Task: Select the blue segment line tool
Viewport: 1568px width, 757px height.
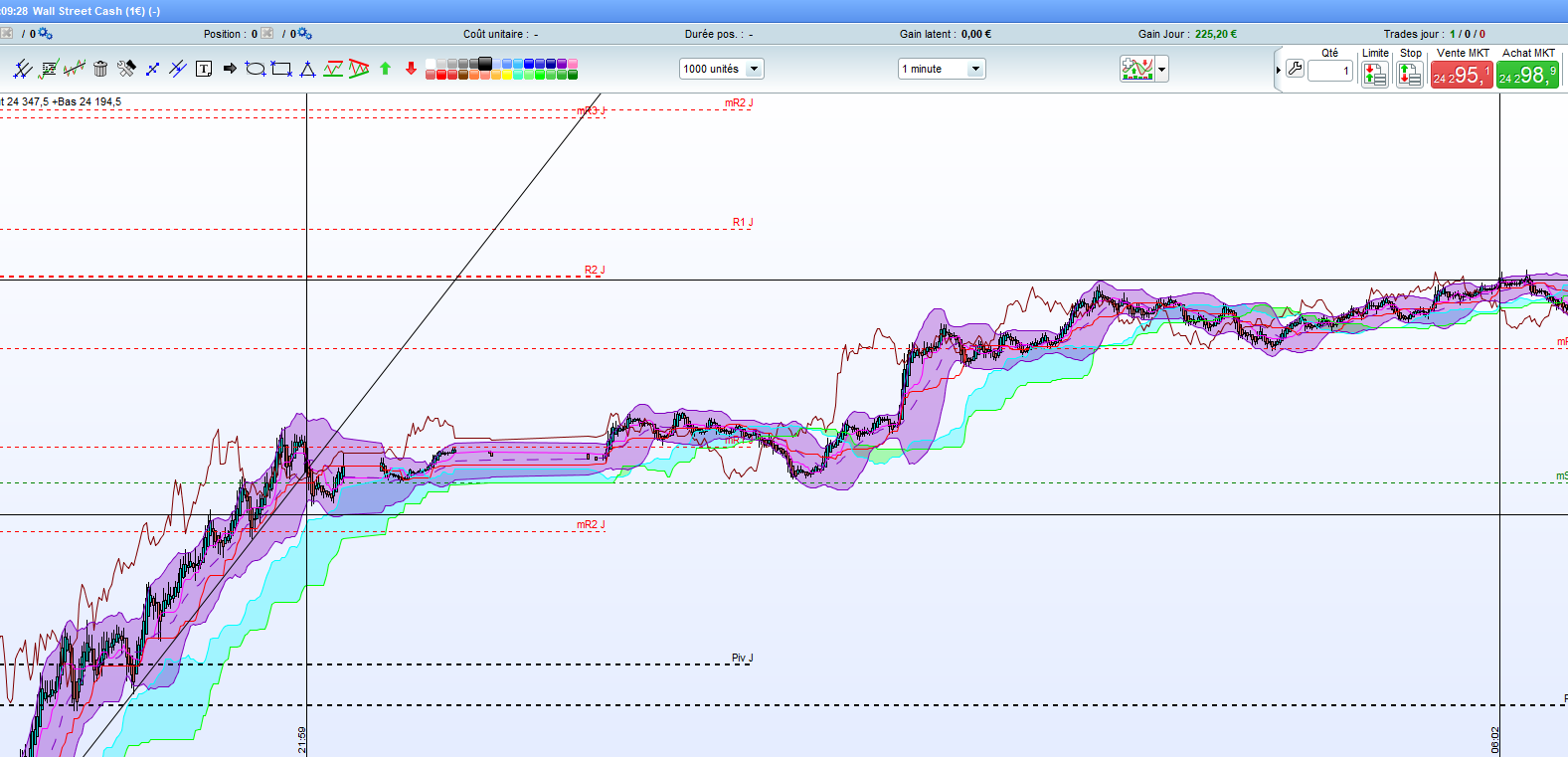Action: click(x=152, y=69)
